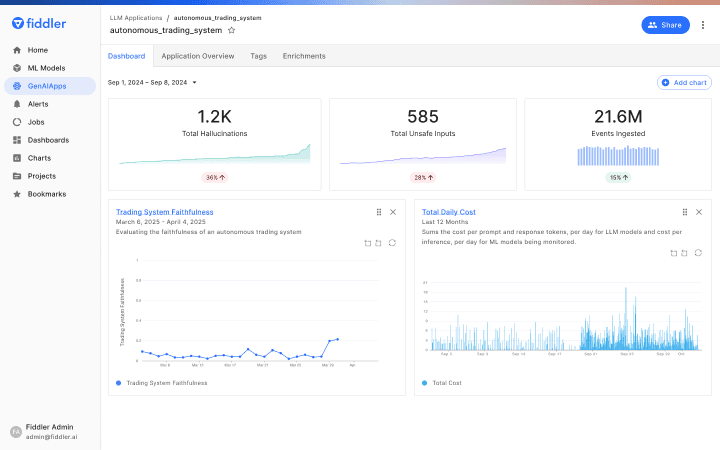The width and height of the screenshot is (720, 450).
Task: Open the Enrichments tab
Action: (304, 56)
